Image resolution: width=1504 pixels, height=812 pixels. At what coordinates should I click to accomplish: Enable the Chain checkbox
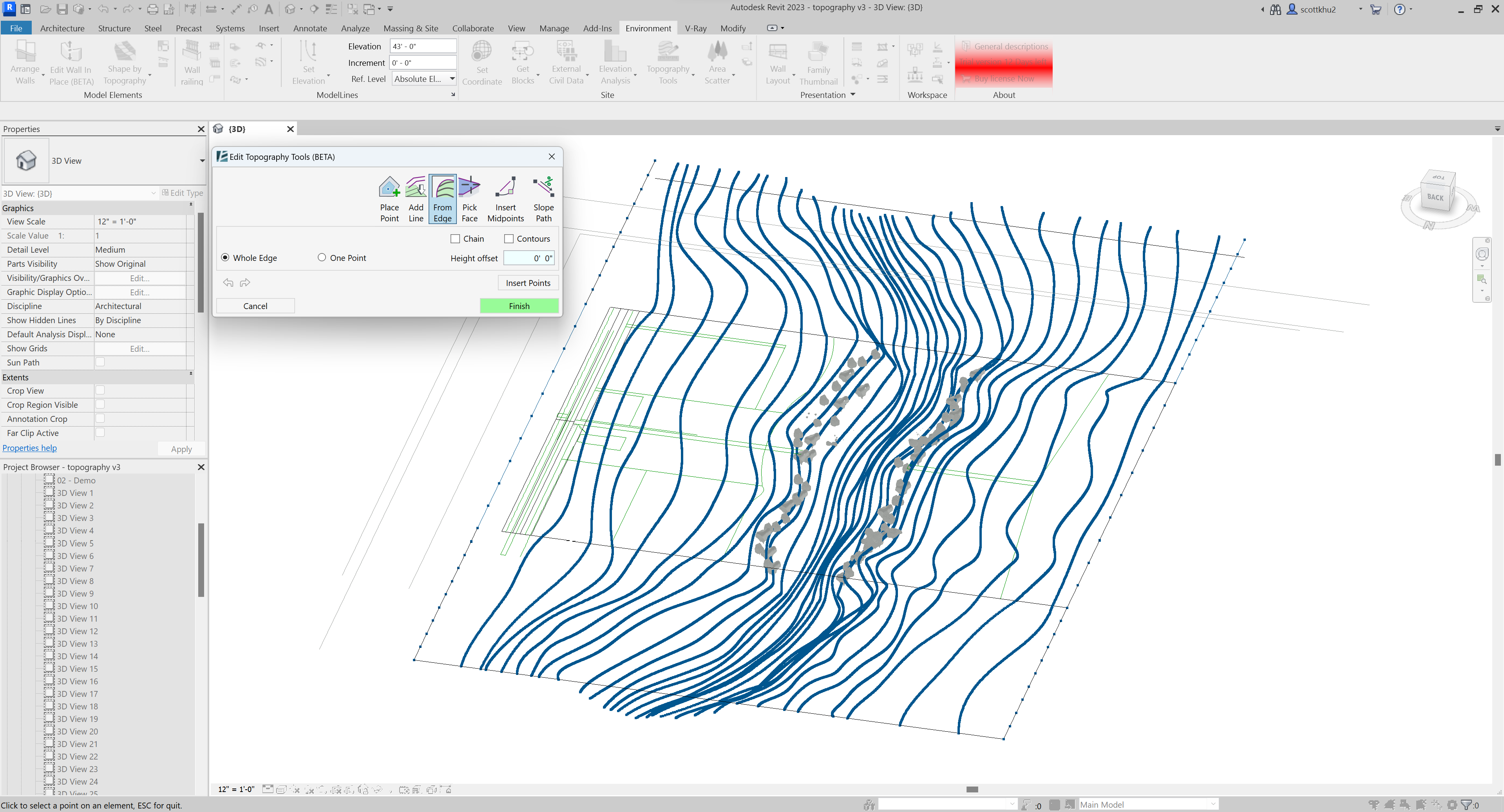(x=455, y=239)
